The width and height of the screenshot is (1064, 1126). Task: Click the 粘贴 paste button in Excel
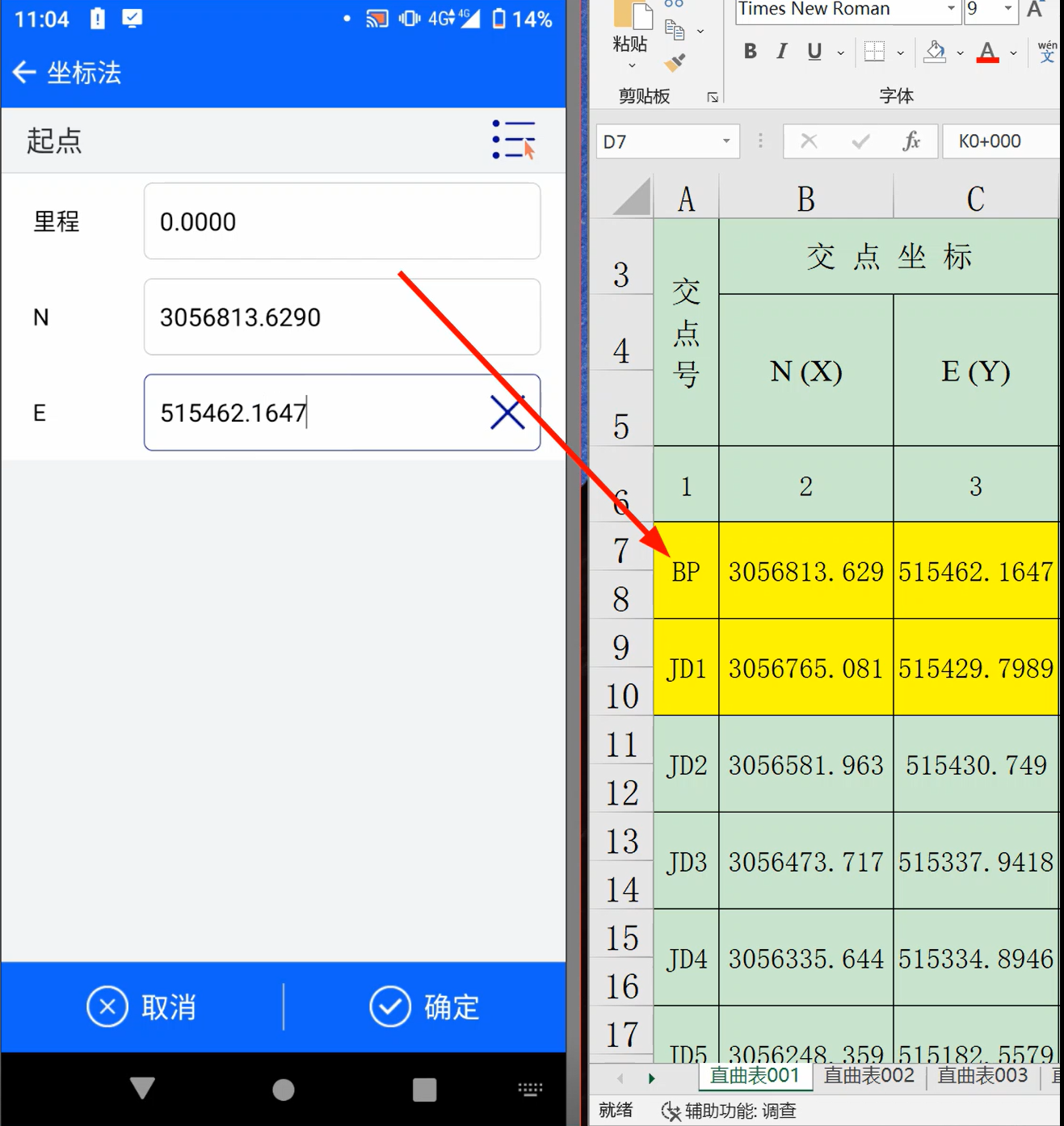(x=630, y=27)
